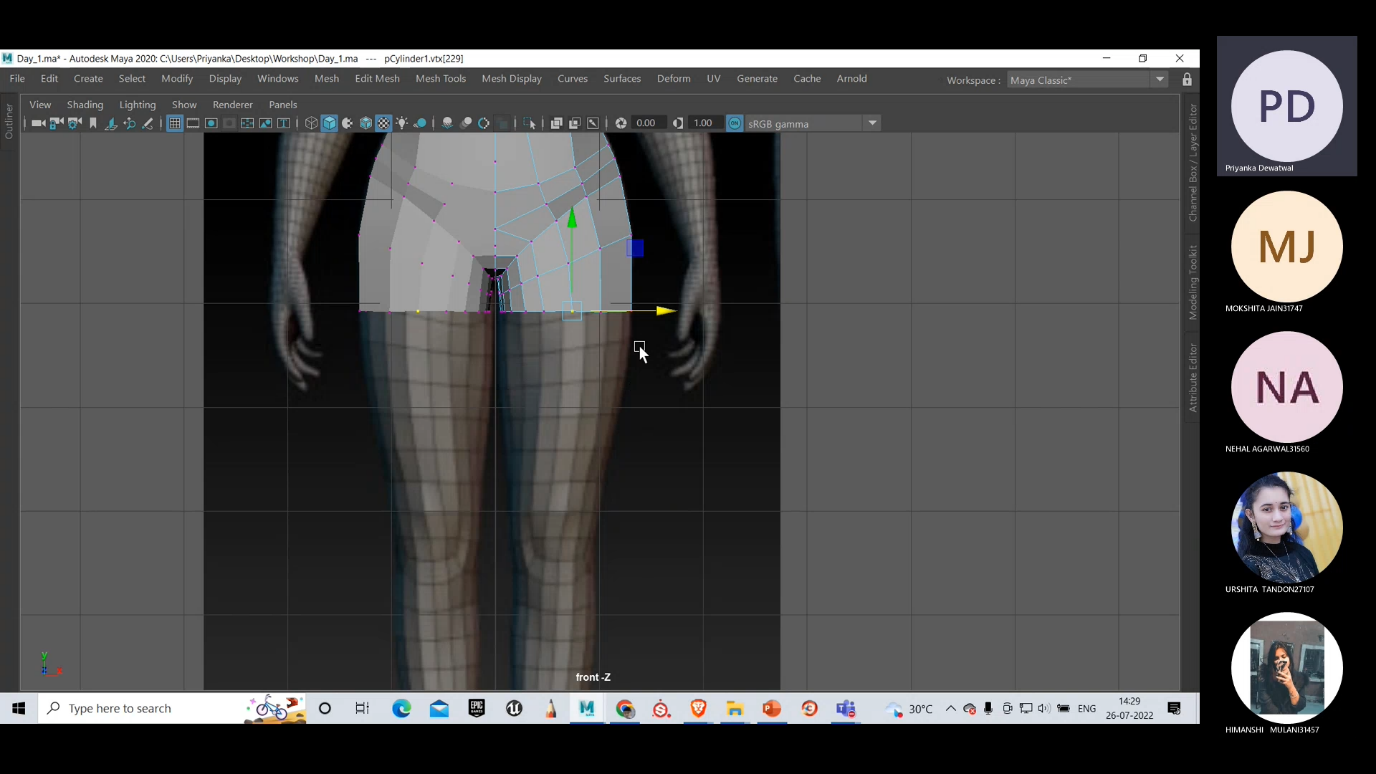Click the select camera icon

[38, 123]
